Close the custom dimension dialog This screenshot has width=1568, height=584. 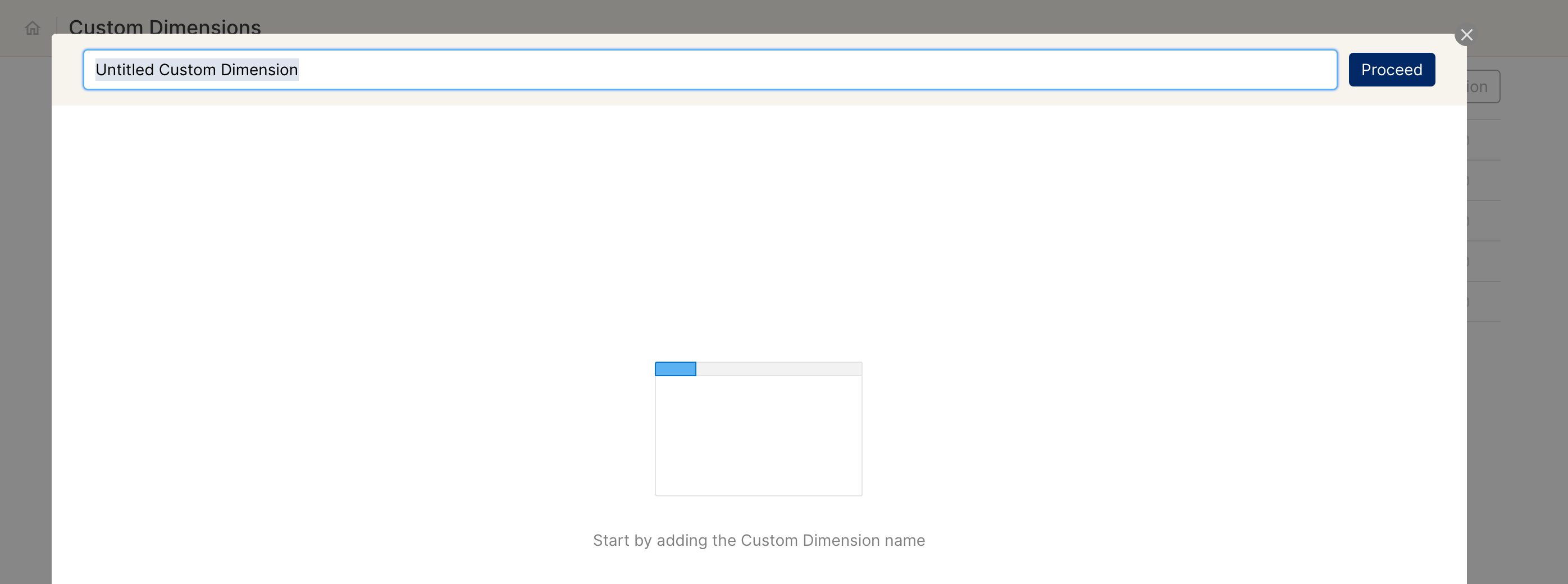(1466, 35)
